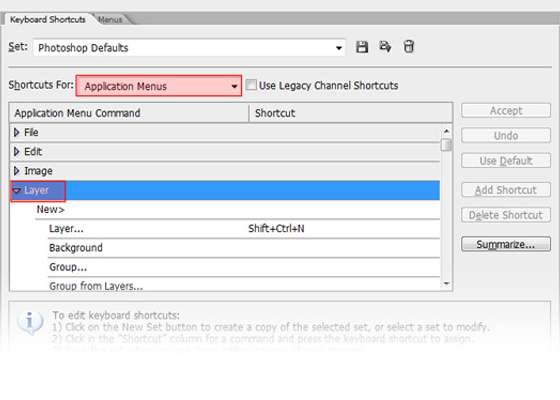Switch to the Keyboard Shortcuts tab

(x=48, y=19)
